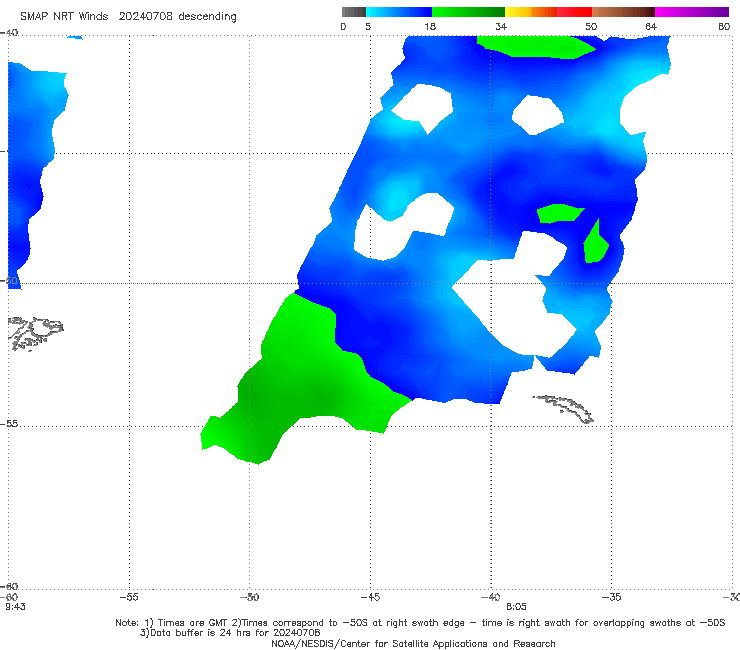Viewport: 740px width, 650px height.
Task: Click the color bar label '34'
Action: 501,27
